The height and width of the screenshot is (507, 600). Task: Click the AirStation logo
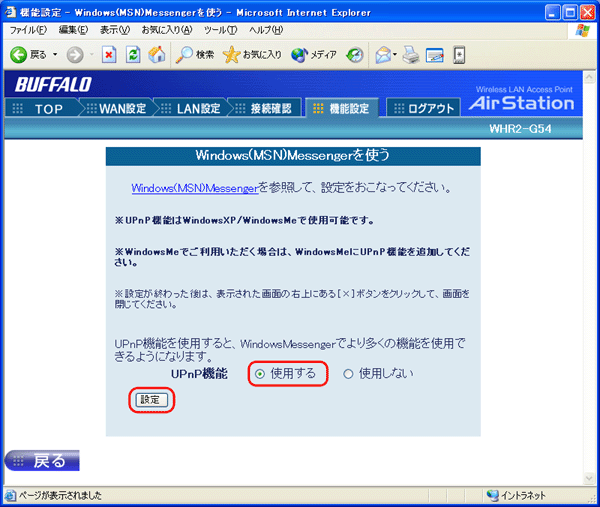(x=522, y=103)
